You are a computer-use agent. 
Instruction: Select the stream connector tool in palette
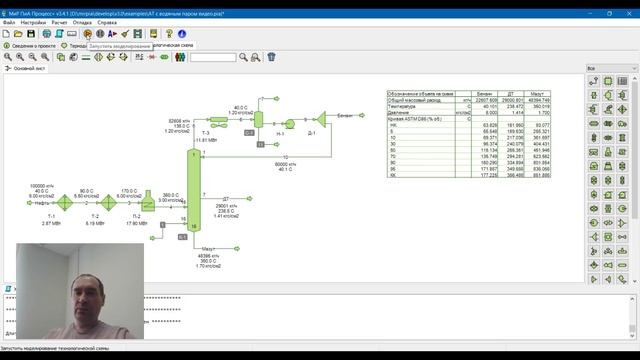click(594, 81)
